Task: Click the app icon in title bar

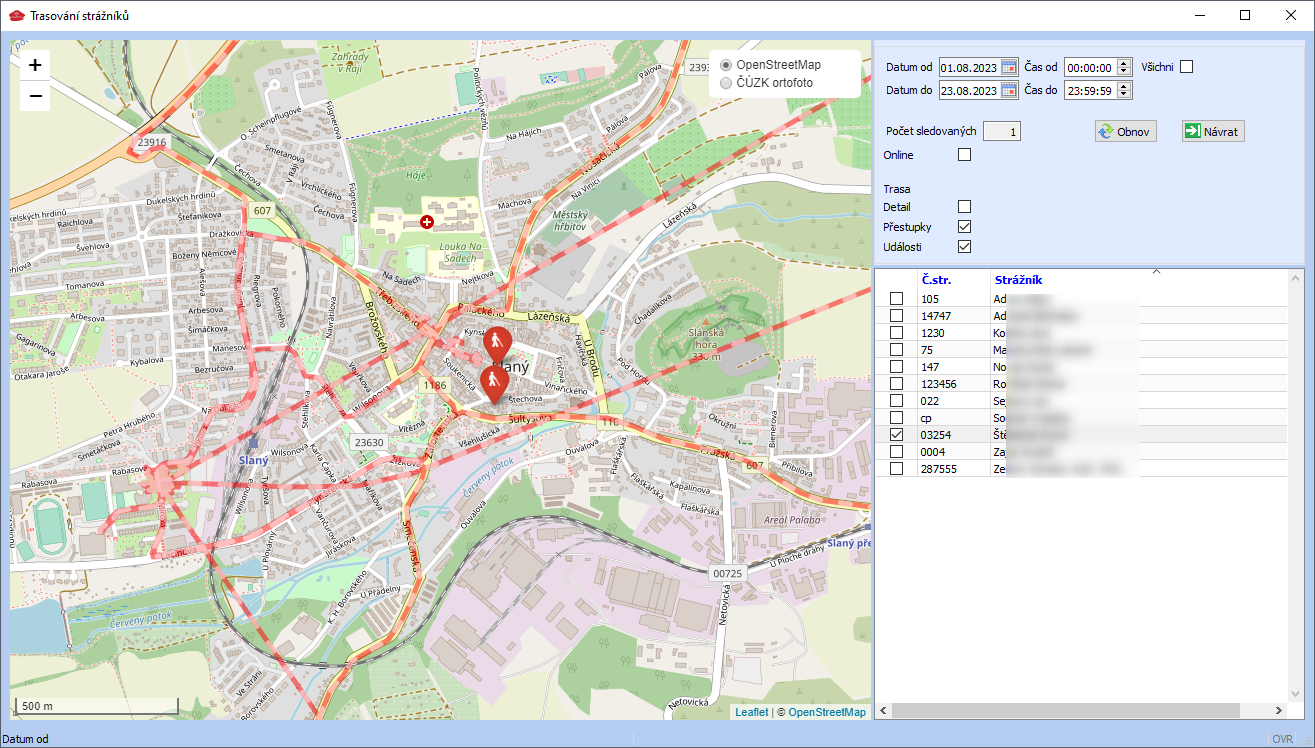Action: coord(15,16)
